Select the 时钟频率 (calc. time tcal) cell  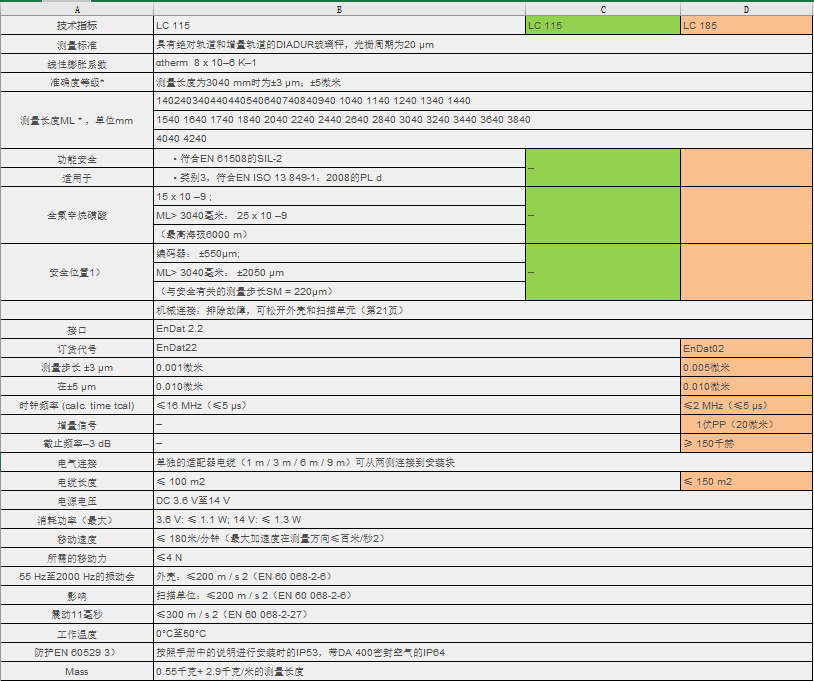click(77, 405)
